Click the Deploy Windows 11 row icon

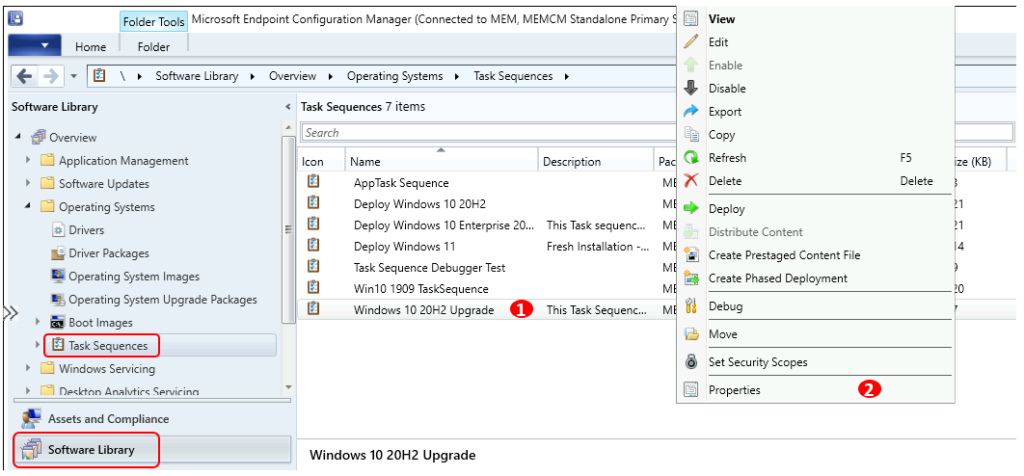point(313,246)
